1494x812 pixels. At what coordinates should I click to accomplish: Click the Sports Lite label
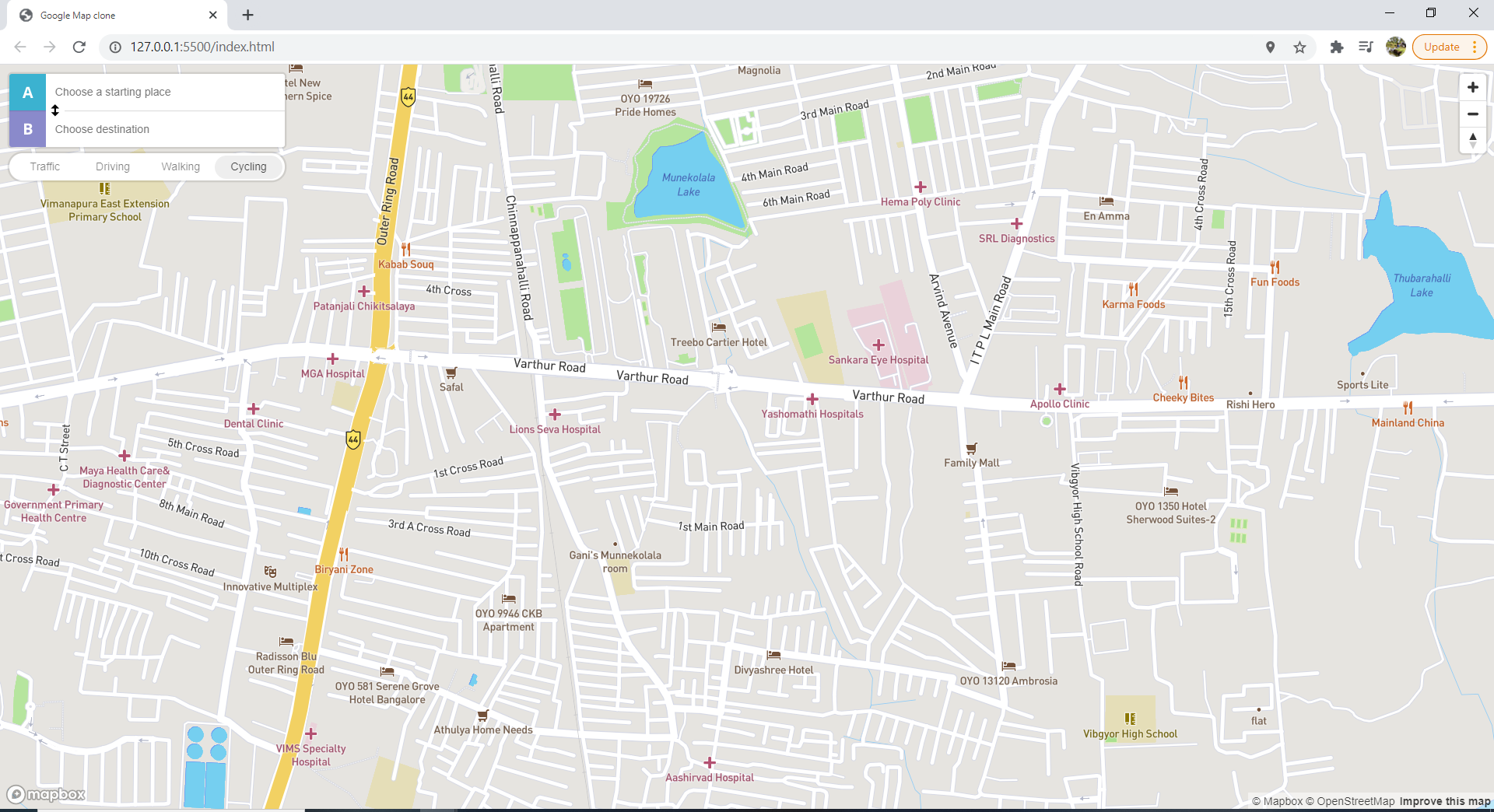[x=1362, y=385]
